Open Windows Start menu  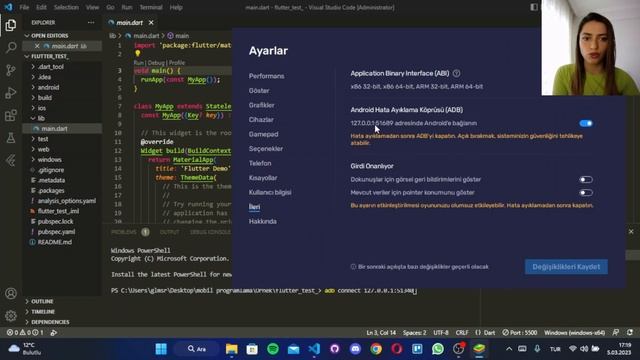point(161,349)
